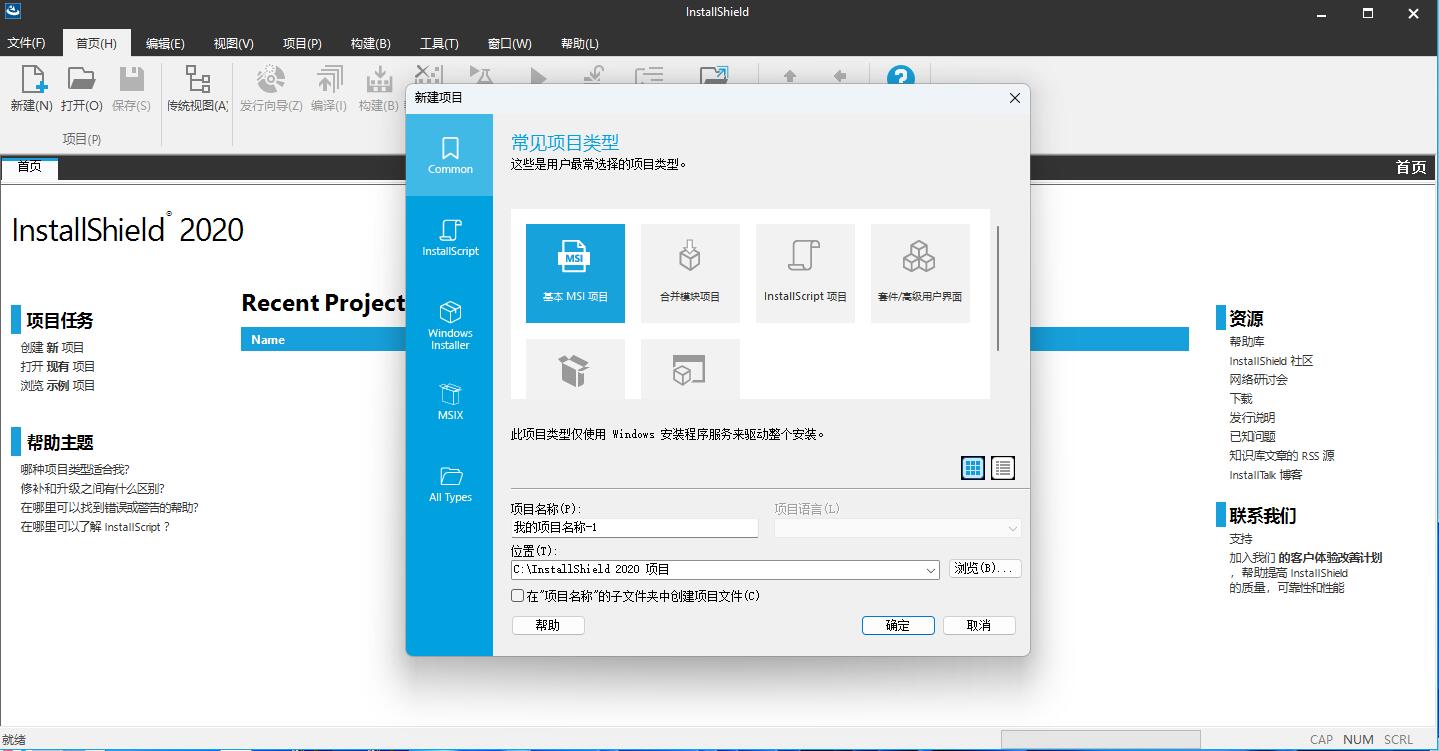Open 在哪里可以了解 InstallScript? topic
Screen dimensions: 1439x751
click(95, 526)
